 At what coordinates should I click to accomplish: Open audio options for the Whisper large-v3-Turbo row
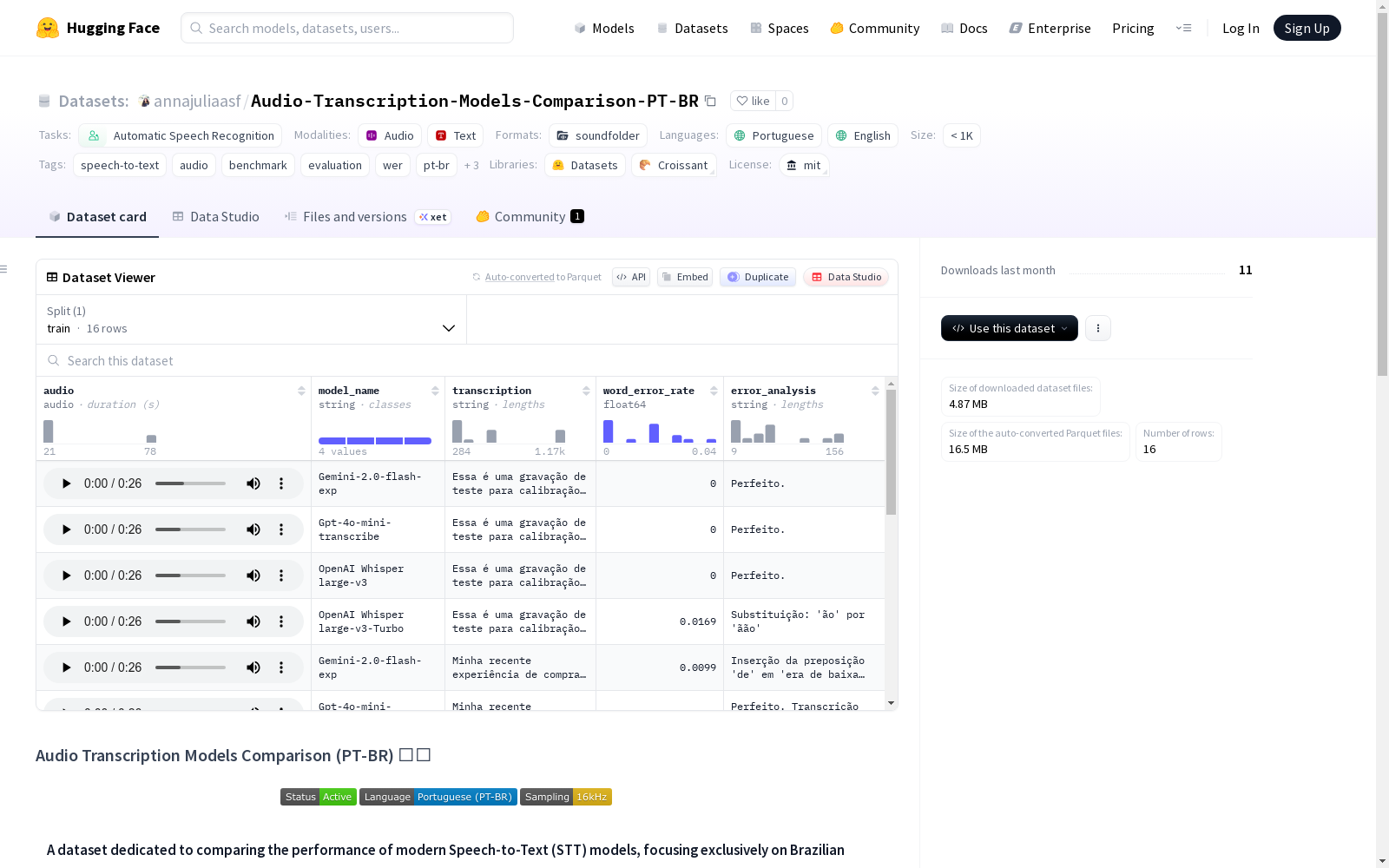(281, 621)
